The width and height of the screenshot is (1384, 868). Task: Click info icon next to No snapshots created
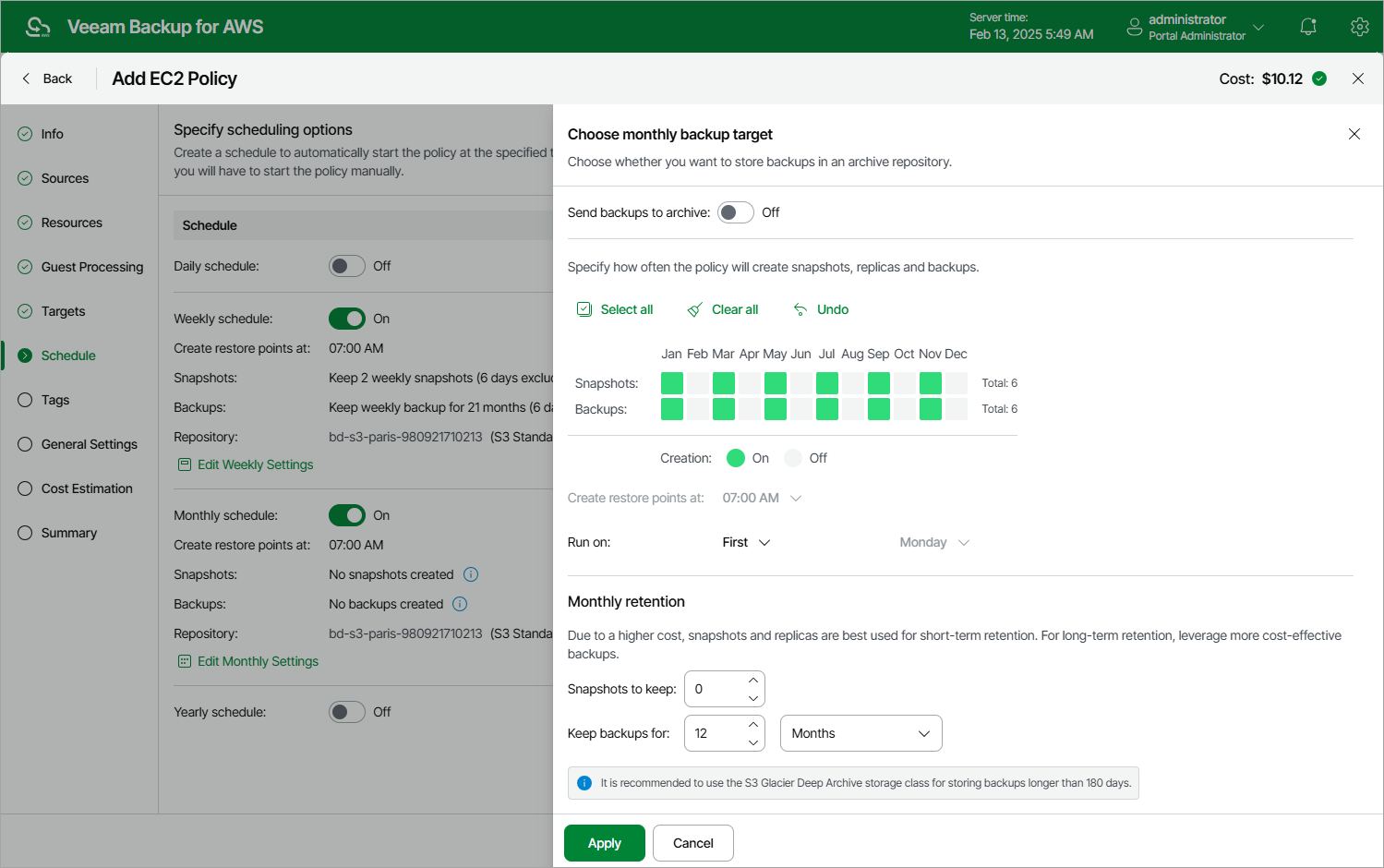[471, 574]
